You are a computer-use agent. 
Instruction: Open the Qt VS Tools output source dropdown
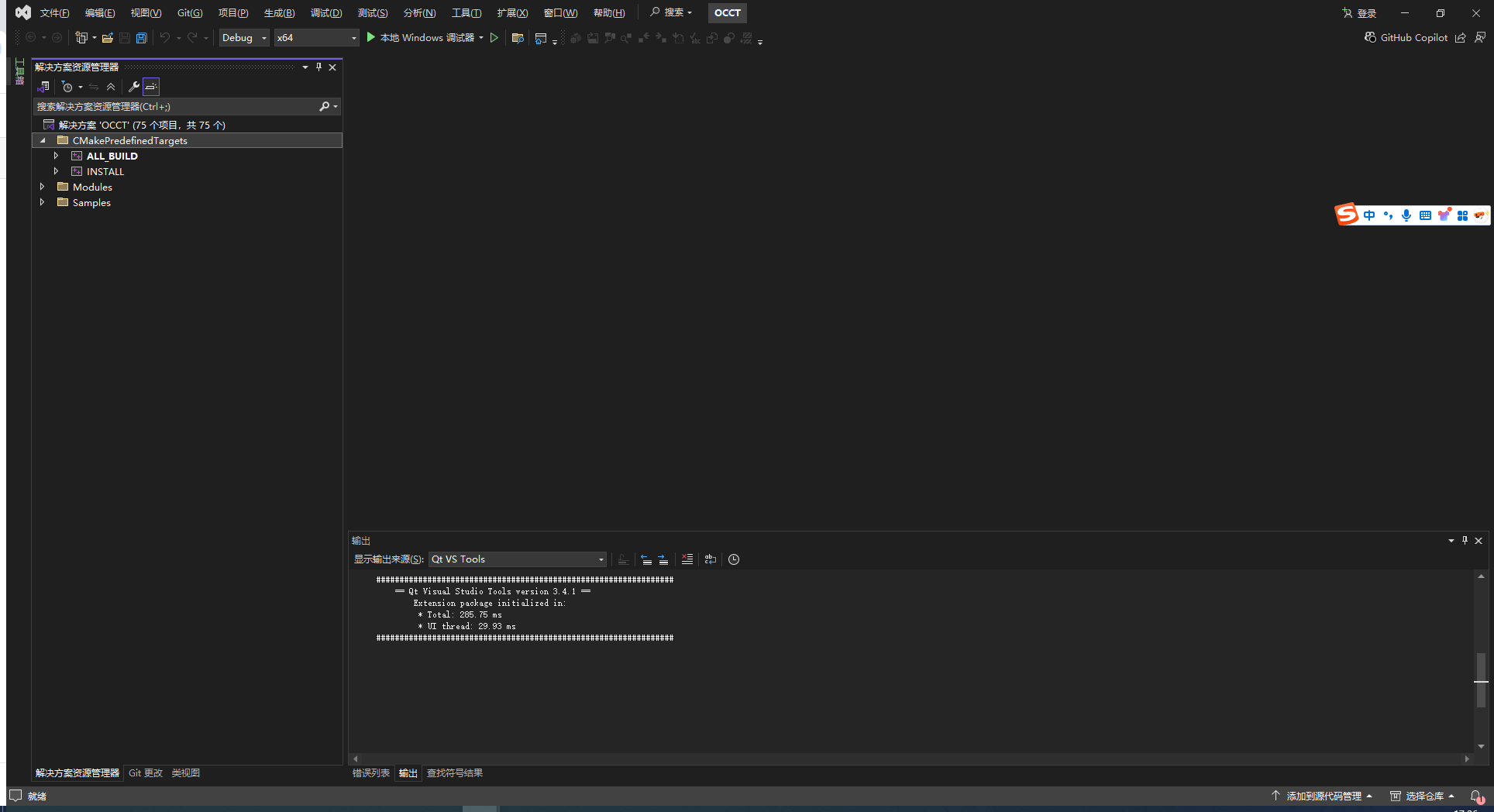click(518, 559)
